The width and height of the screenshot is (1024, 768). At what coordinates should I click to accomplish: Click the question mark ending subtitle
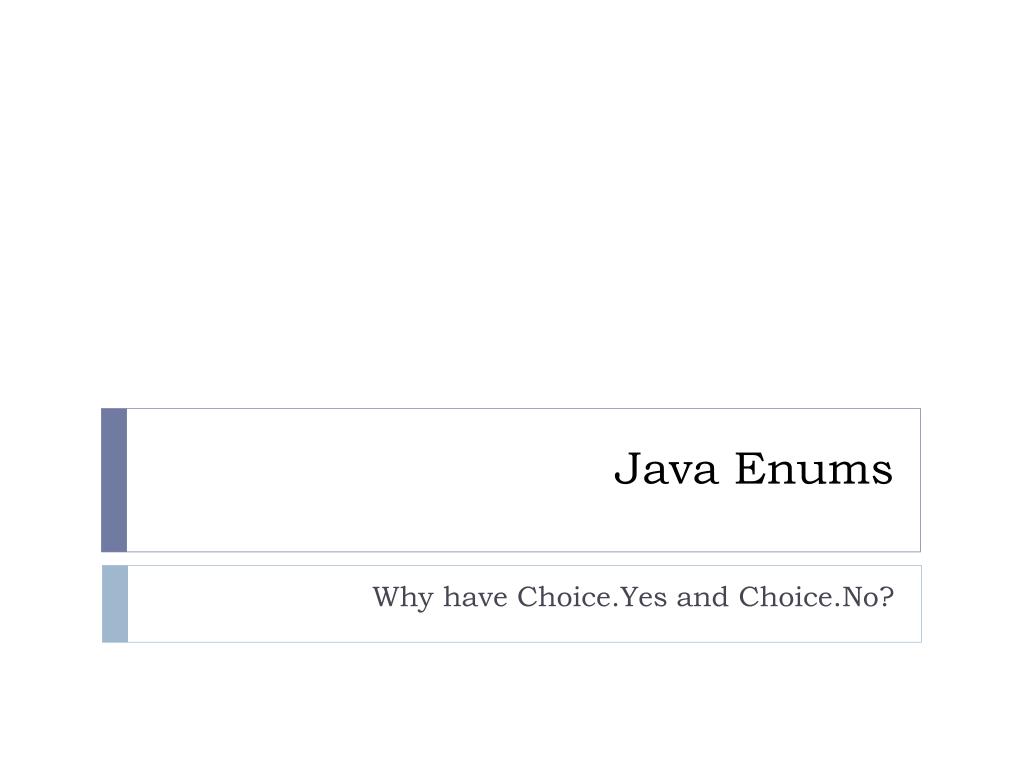click(x=888, y=596)
